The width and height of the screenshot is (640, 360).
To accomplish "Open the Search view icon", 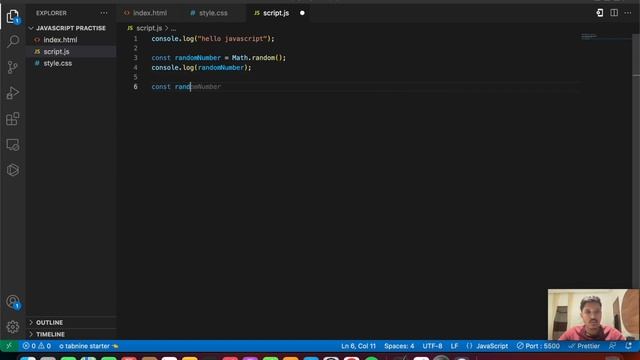I will 13,41.
